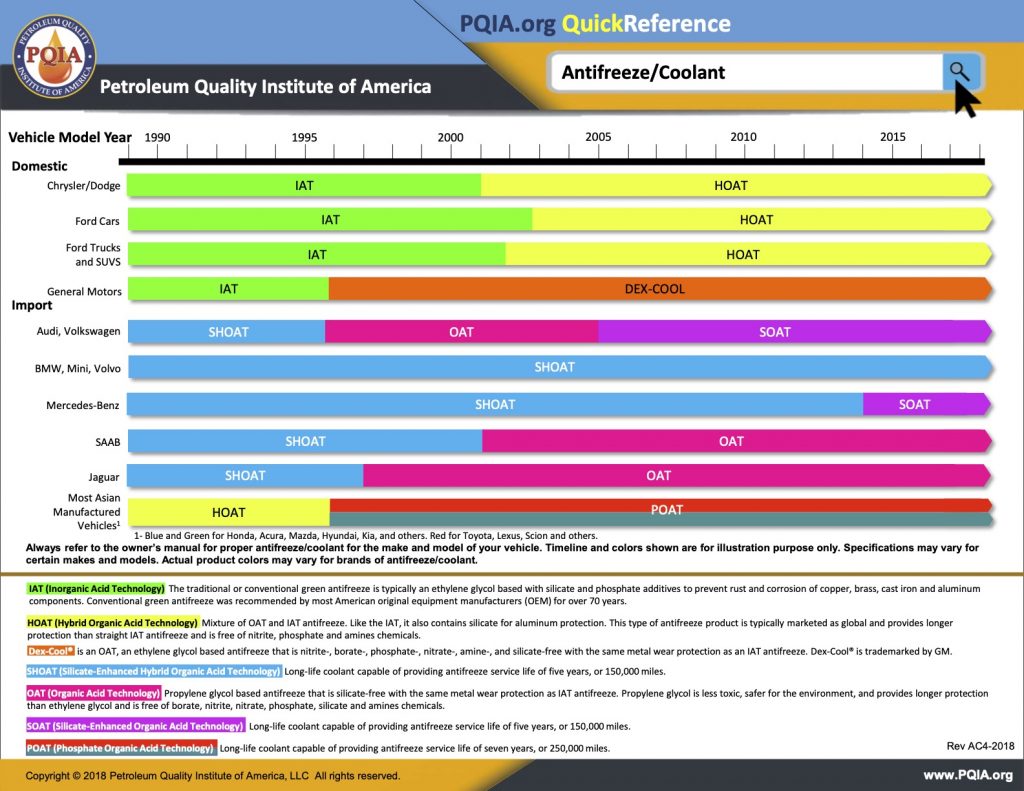Select the BMW, Mini, Volvo SHOAT bar
Viewport: 1024px width, 791px height.
[x=560, y=367]
